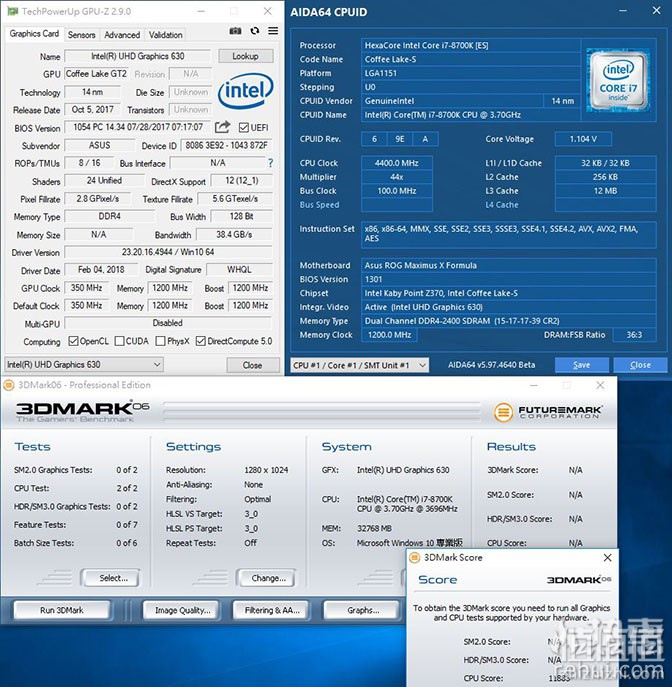
Task: Open the Intel UHD Graphics 630 GPU dropdown
Action: pos(84,365)
